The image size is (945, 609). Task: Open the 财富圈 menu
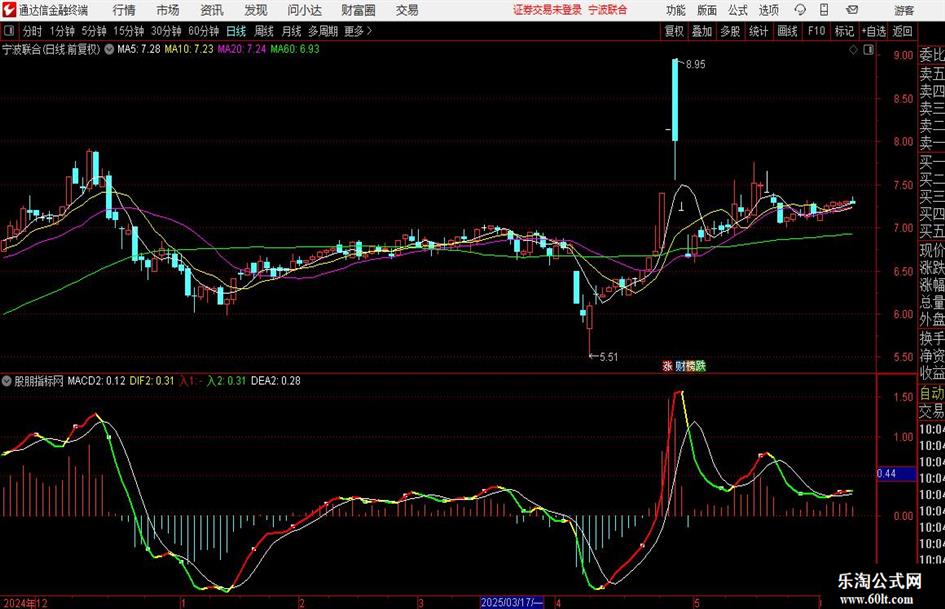click(x=358, y=10)
